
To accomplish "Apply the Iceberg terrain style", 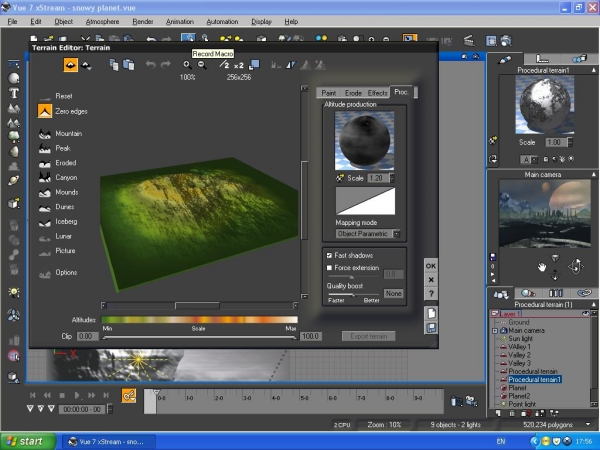I will tap(66, 222).
